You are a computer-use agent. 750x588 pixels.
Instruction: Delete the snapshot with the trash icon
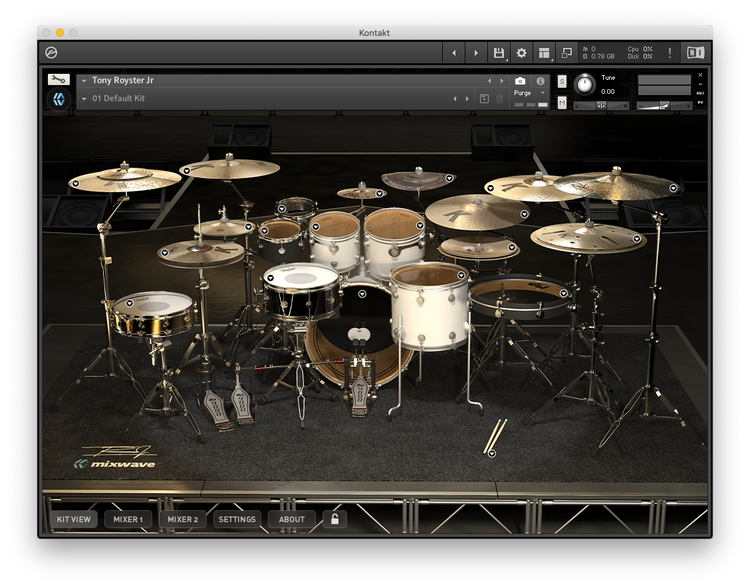(x=499, y=99)
